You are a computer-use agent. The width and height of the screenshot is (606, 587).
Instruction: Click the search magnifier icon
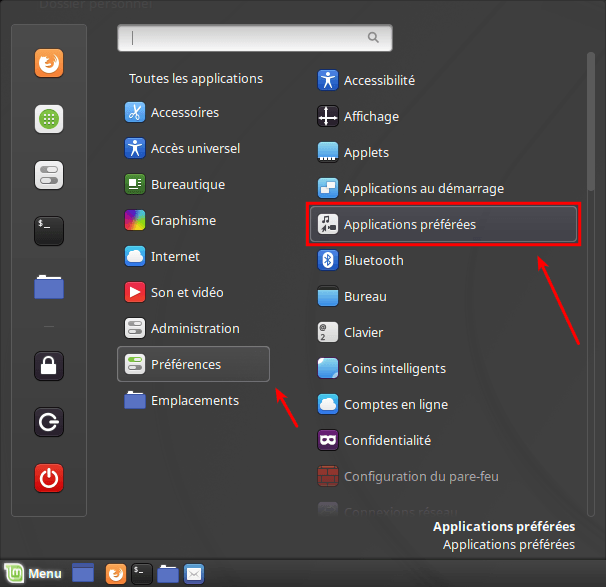pos(373,37)
